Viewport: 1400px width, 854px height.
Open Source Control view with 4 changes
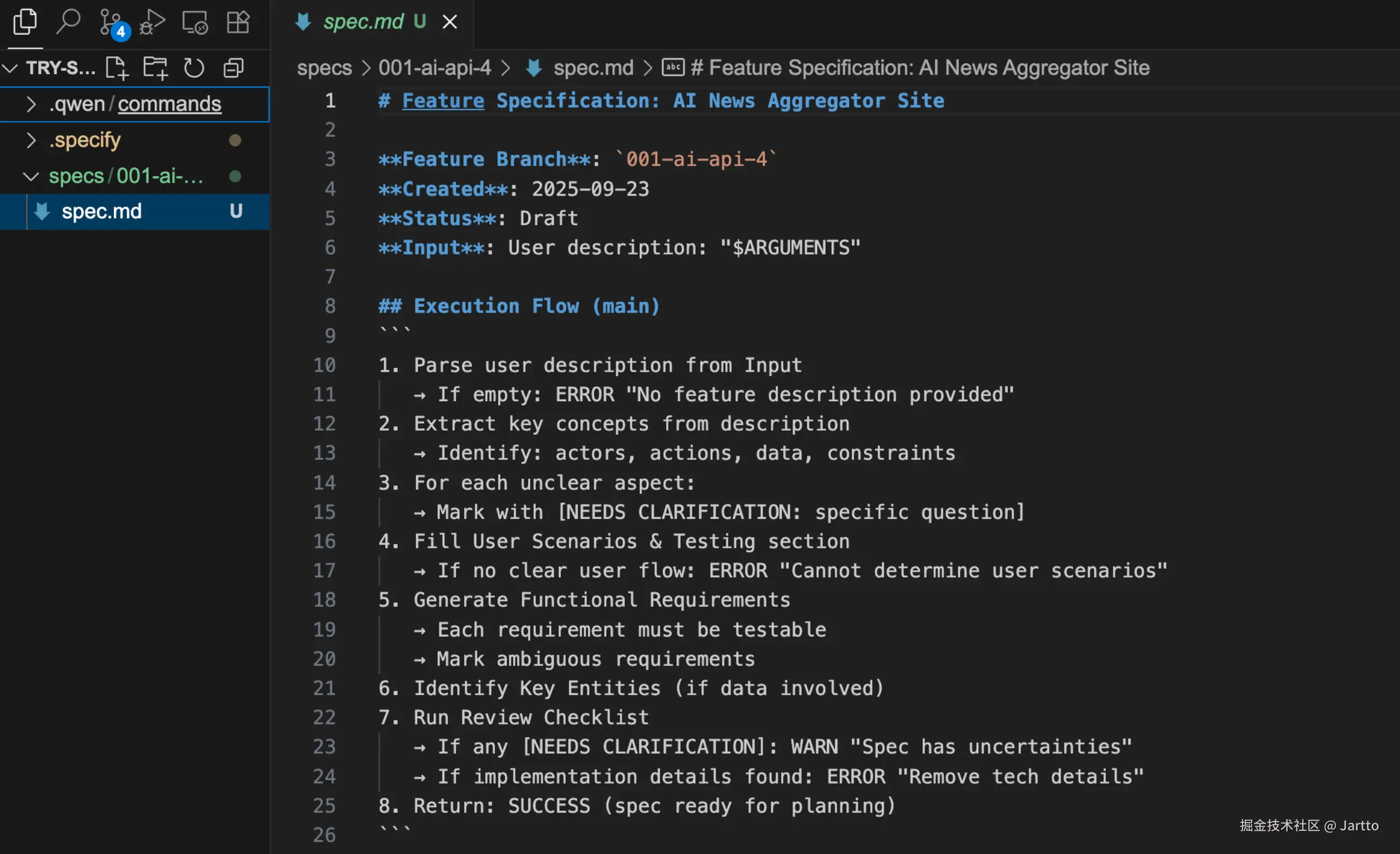pos(111,23)
